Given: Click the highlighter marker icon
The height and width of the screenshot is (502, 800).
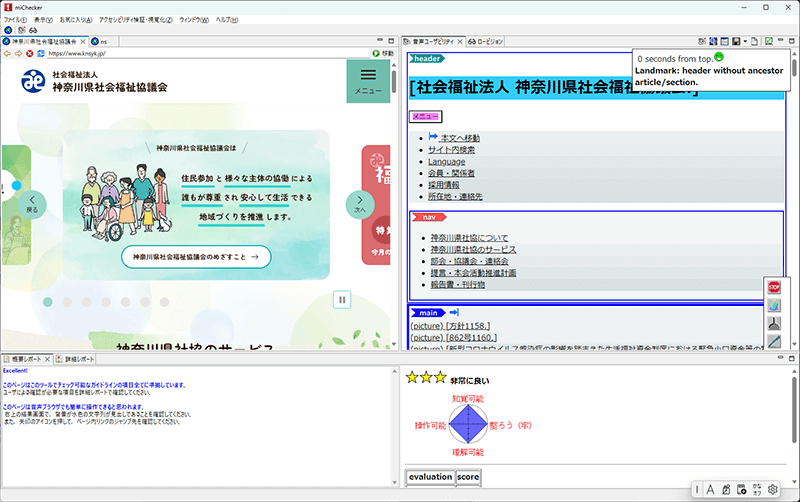Looking at the screenshot, I should click(x=774, y=306).
